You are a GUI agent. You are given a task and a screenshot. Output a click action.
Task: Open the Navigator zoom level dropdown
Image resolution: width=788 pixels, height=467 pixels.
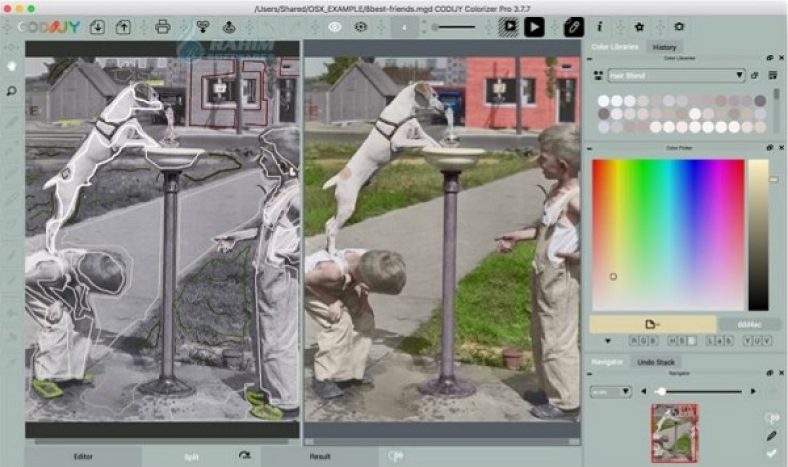click(x=610, y=391)
